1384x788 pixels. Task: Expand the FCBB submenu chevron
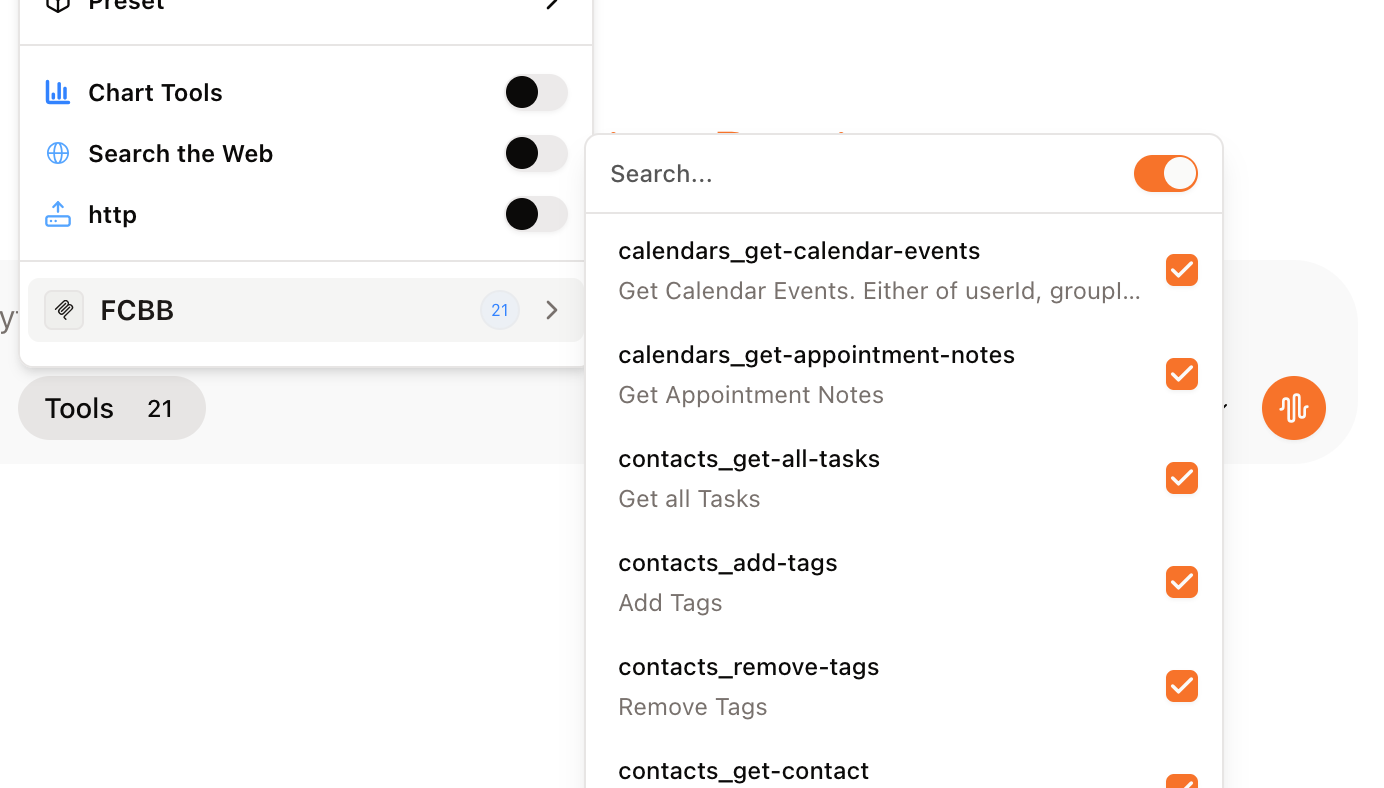click(x=551, y=310)
